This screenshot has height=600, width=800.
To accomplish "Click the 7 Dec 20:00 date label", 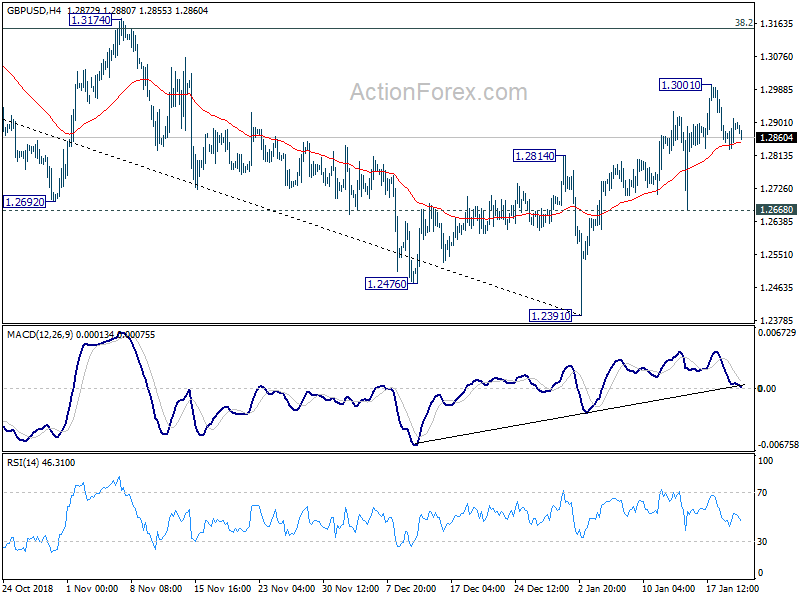I will coord(411,588).
